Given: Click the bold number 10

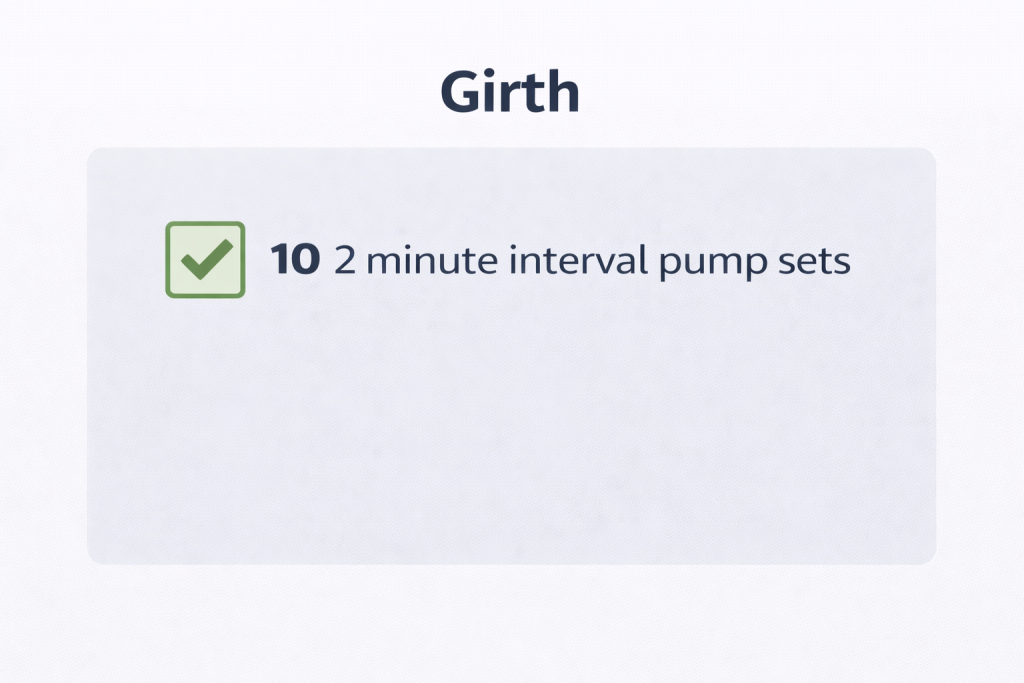Looking at the screenshot, I should (x=295, y=261).
